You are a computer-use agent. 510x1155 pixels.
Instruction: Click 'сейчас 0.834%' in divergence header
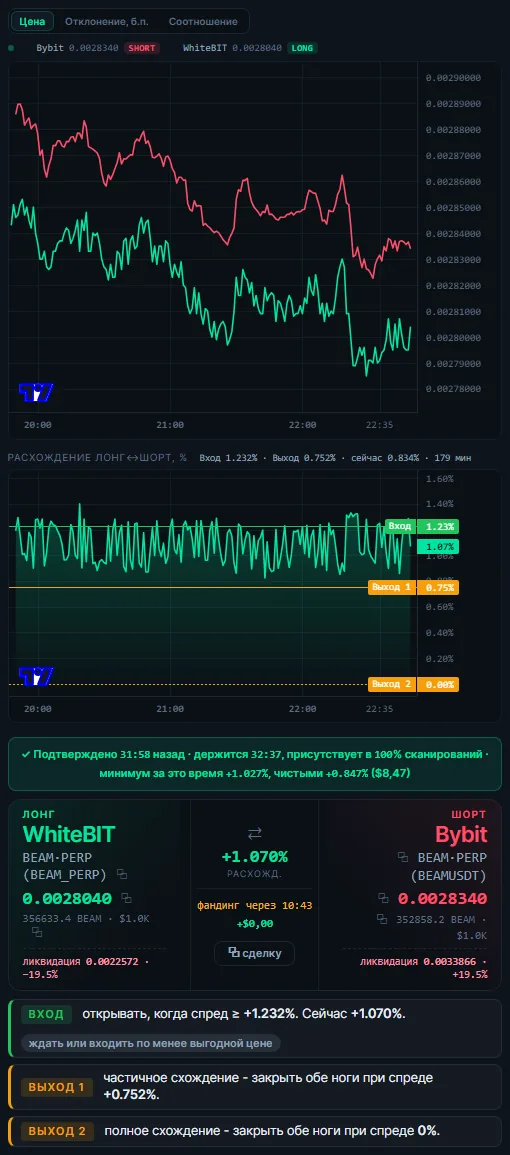(x=384, y=457)
